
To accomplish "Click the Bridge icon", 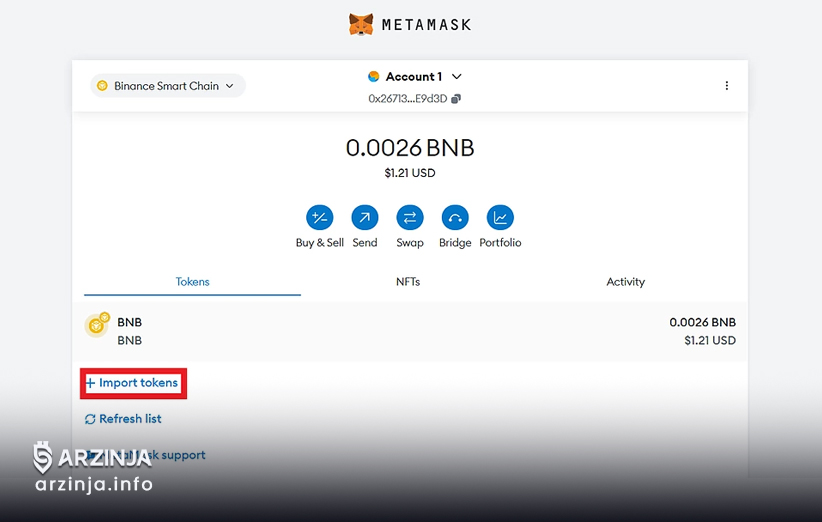I will (455, 218).
